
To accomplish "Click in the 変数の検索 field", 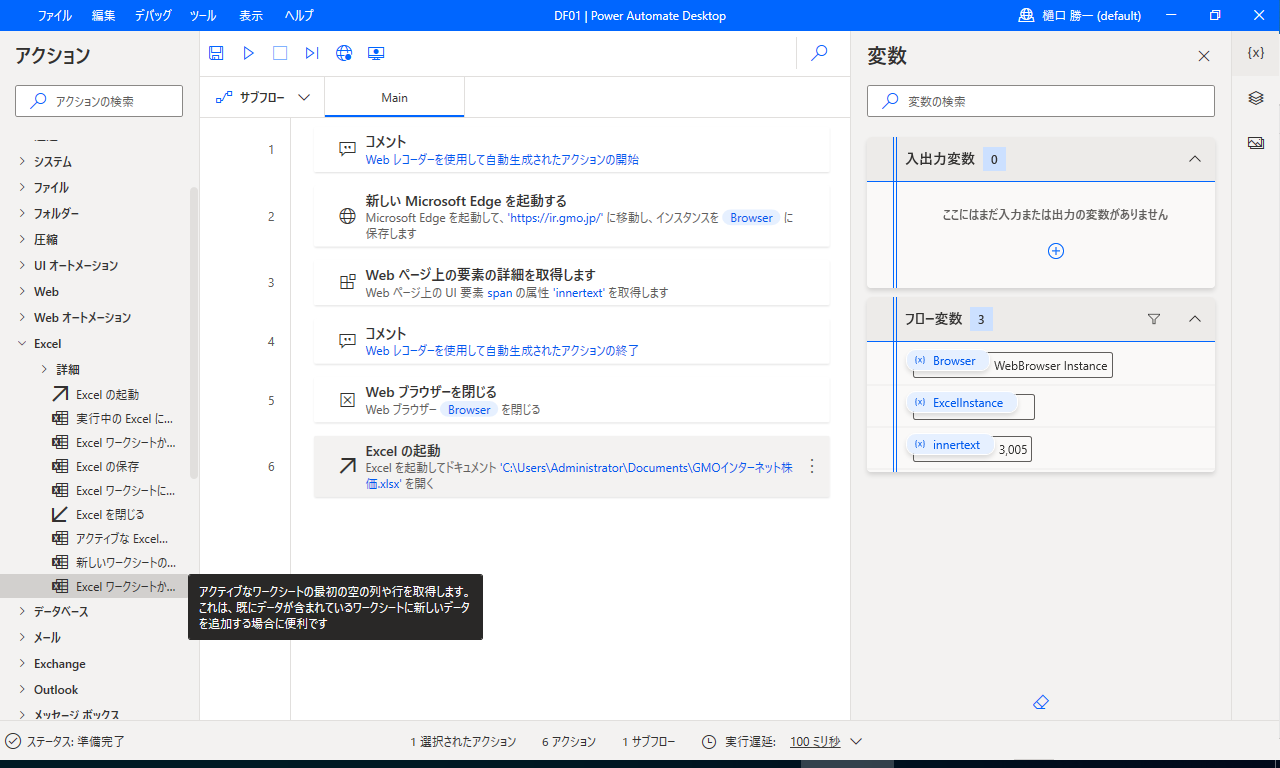I will pos(1041,101).
